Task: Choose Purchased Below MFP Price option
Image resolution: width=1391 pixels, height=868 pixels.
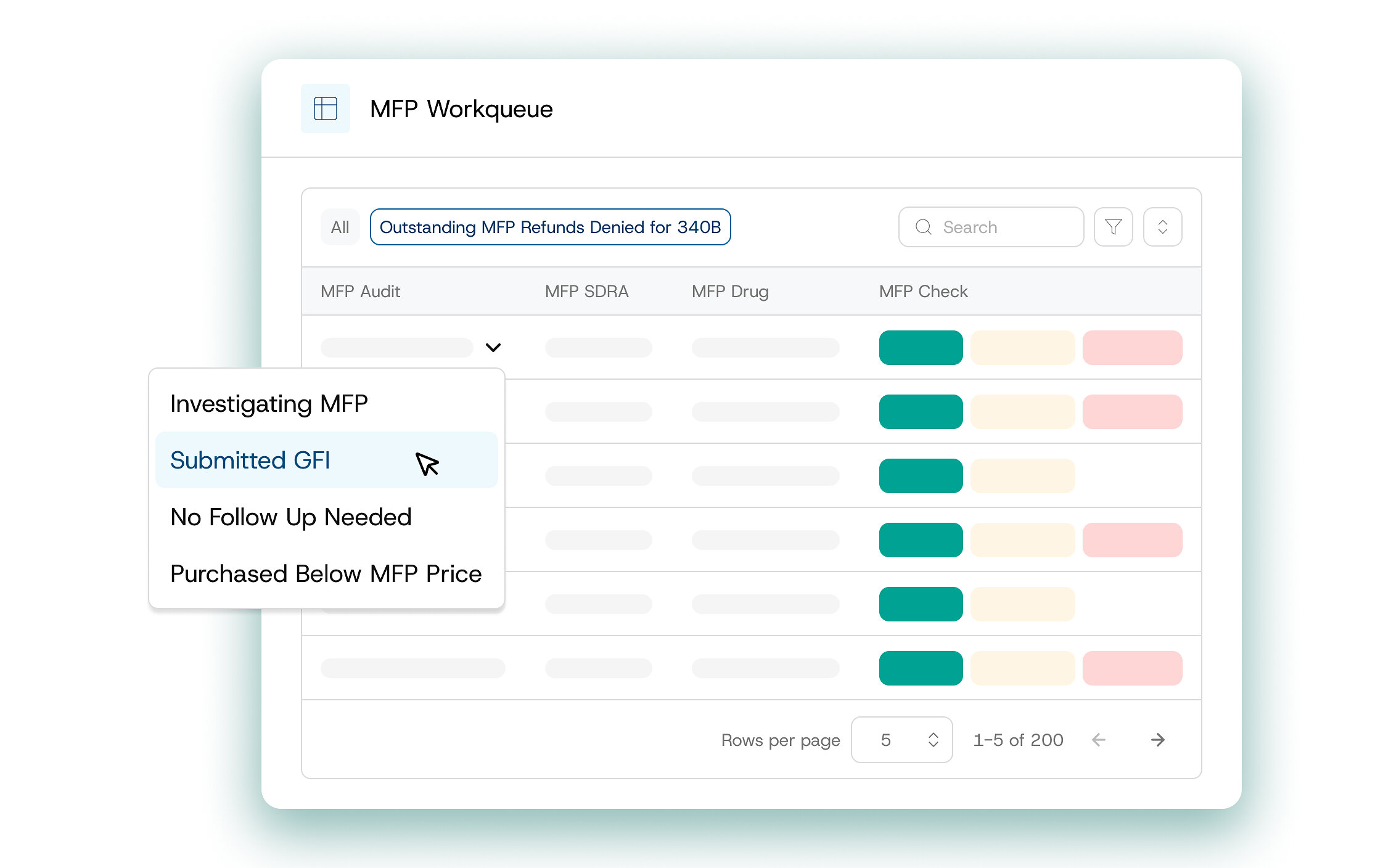Action: pos(327,574)
